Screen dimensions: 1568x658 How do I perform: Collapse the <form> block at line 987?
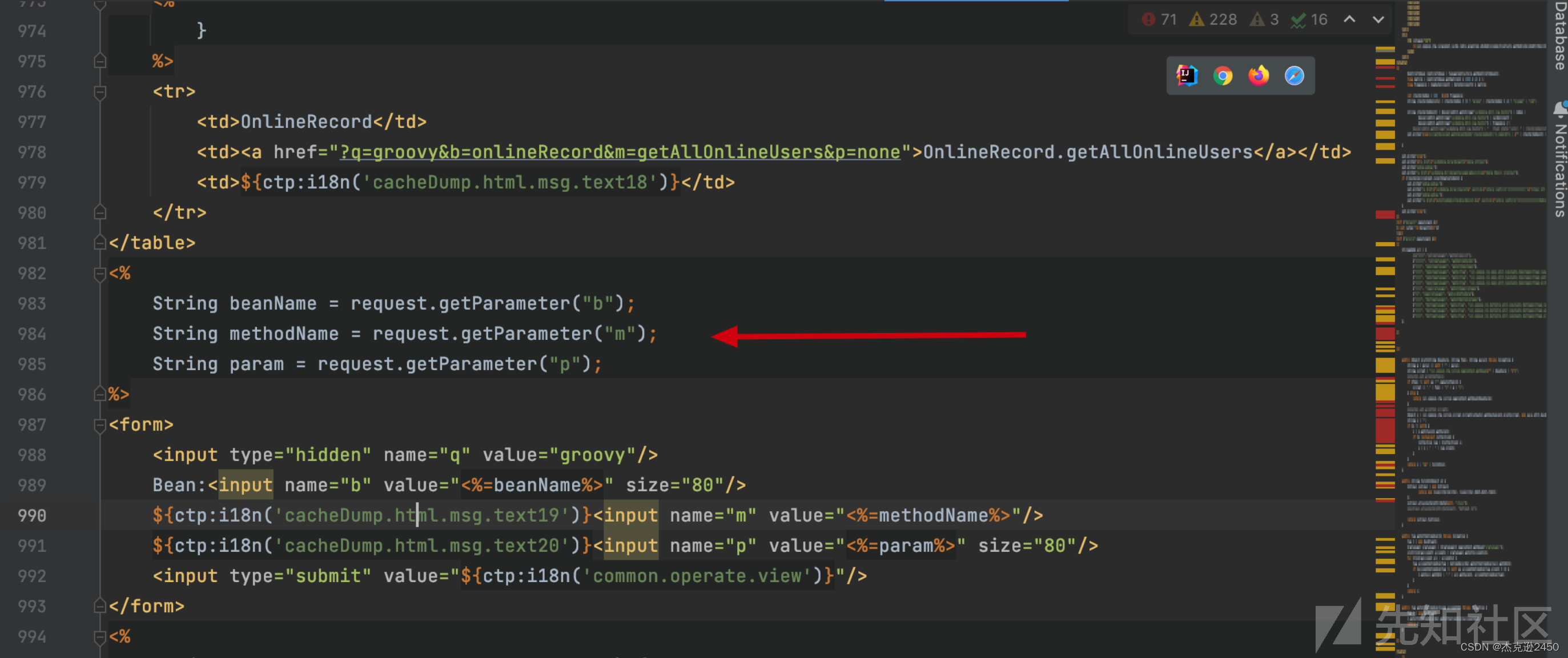[x=100, y=425]
